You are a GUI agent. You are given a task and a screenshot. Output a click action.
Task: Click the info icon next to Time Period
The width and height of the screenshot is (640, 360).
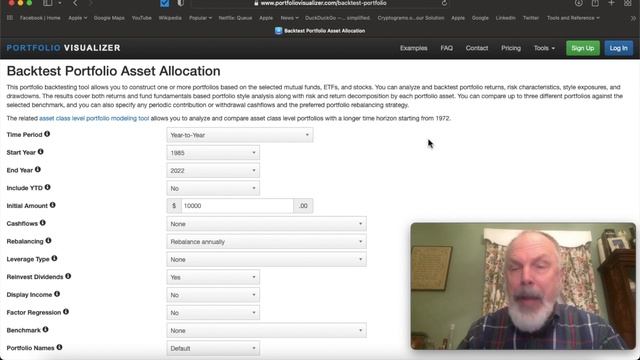point(47,134)
